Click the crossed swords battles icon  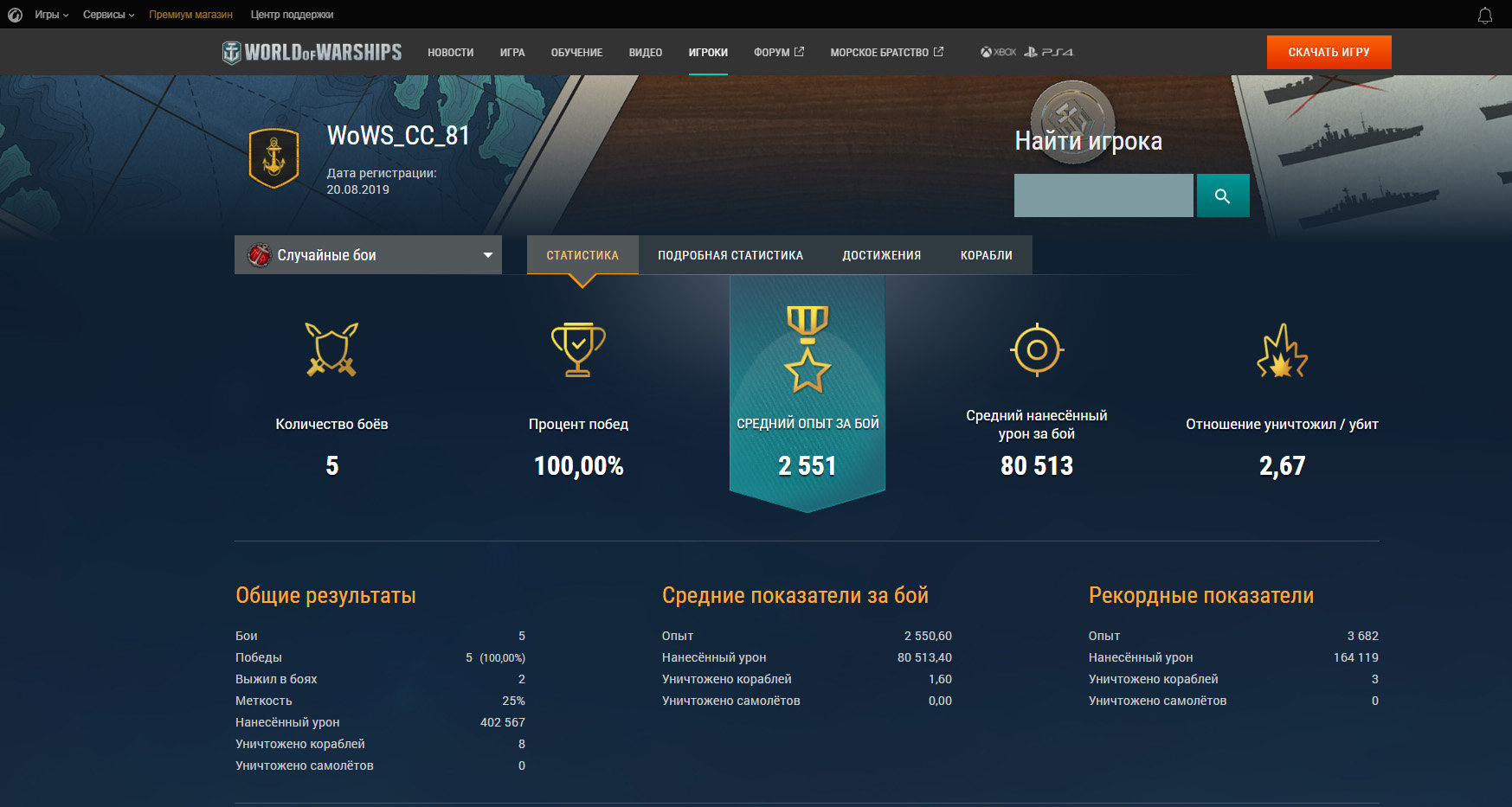331,349
